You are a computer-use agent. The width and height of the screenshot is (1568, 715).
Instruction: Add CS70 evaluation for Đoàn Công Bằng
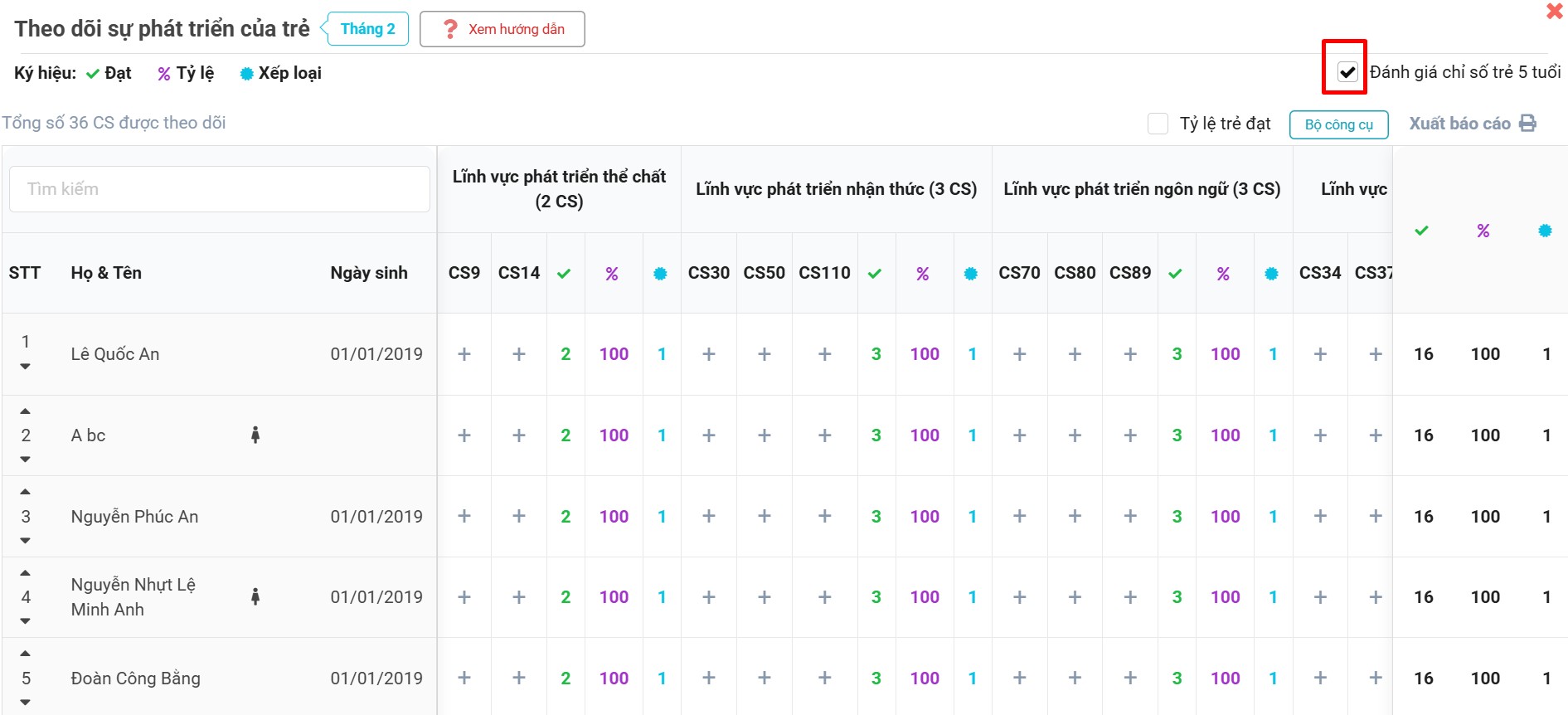pos(1019,679)
